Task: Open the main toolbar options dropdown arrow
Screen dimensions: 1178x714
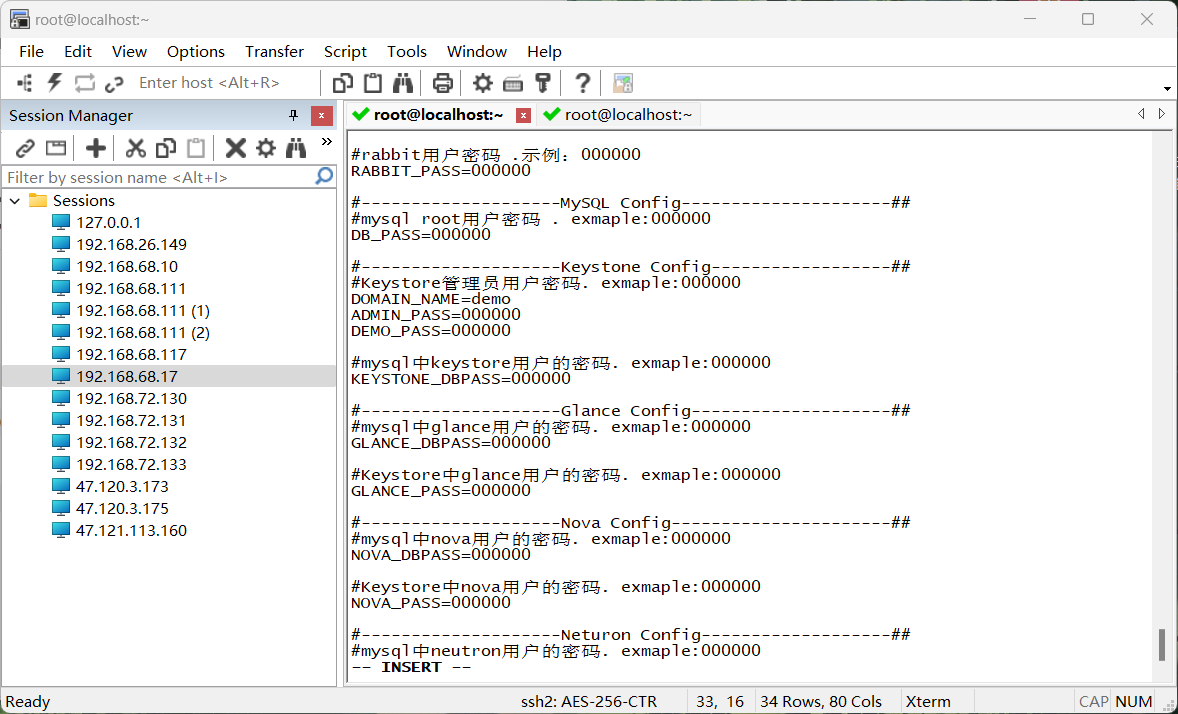Action: pyautogui.click(x=1167, y=88)
